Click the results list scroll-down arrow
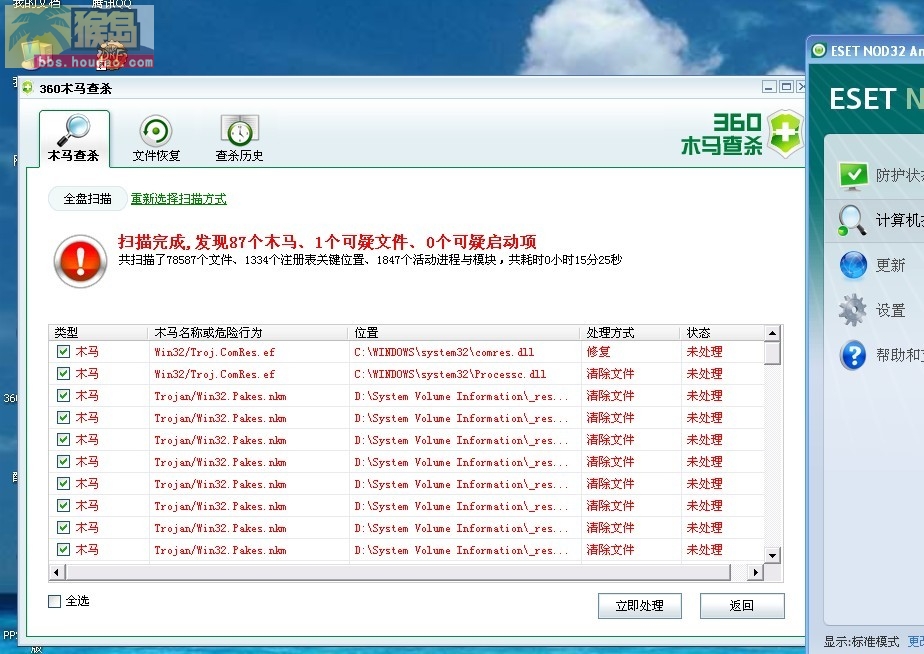Image resolution: width=924 pixels, height=654 pixels. [x=773, y=555]
